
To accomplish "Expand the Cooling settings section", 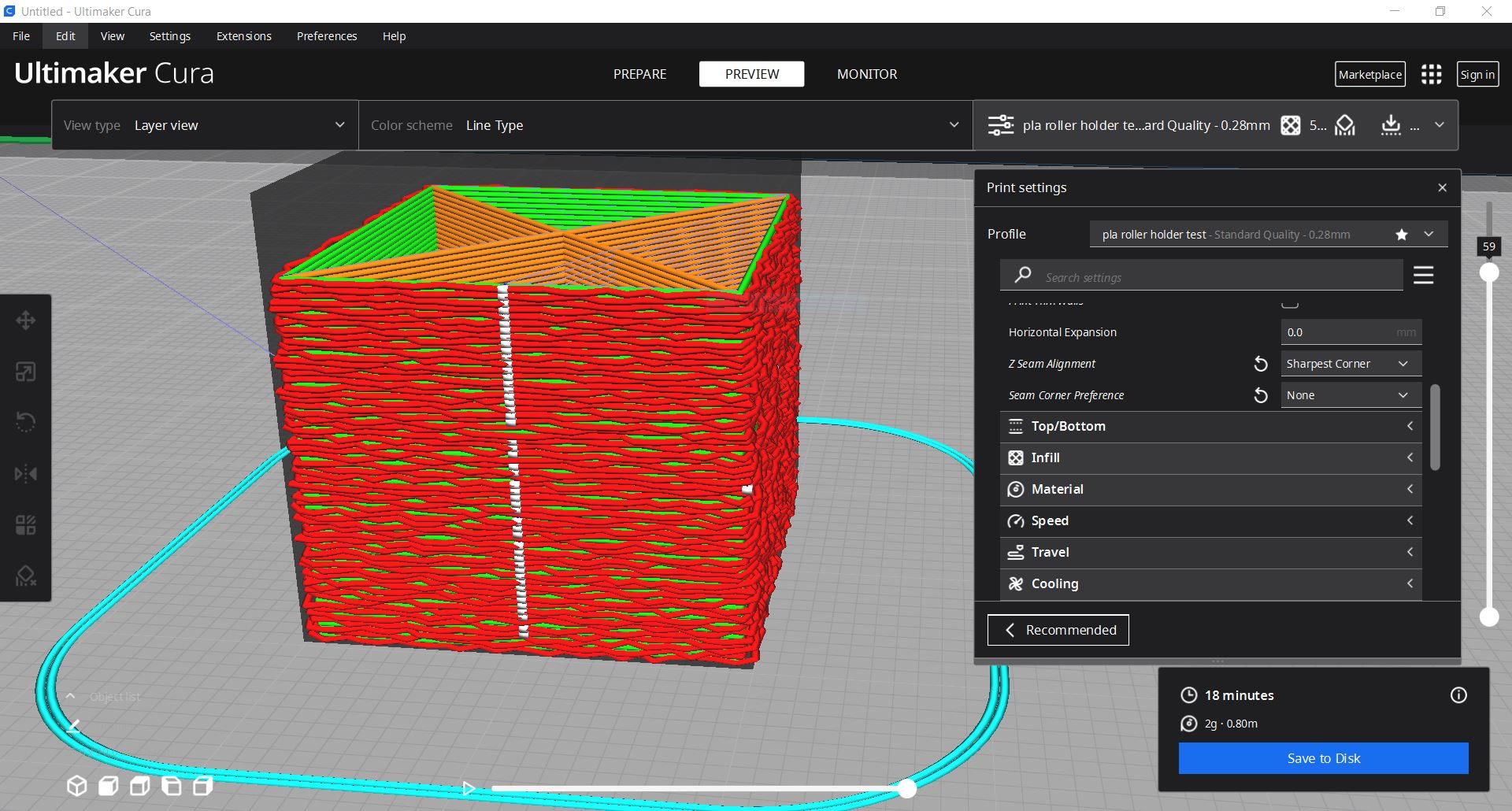I will tap(1210, 583).
